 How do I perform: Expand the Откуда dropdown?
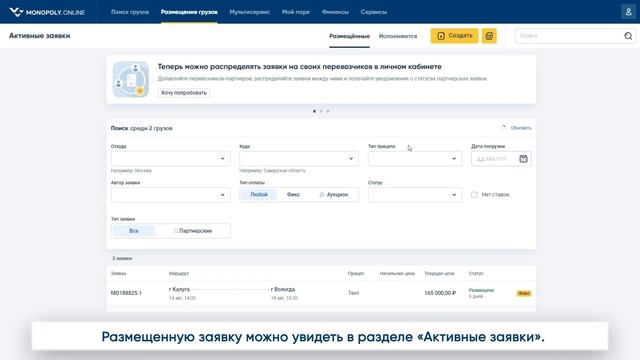(170, 159)
